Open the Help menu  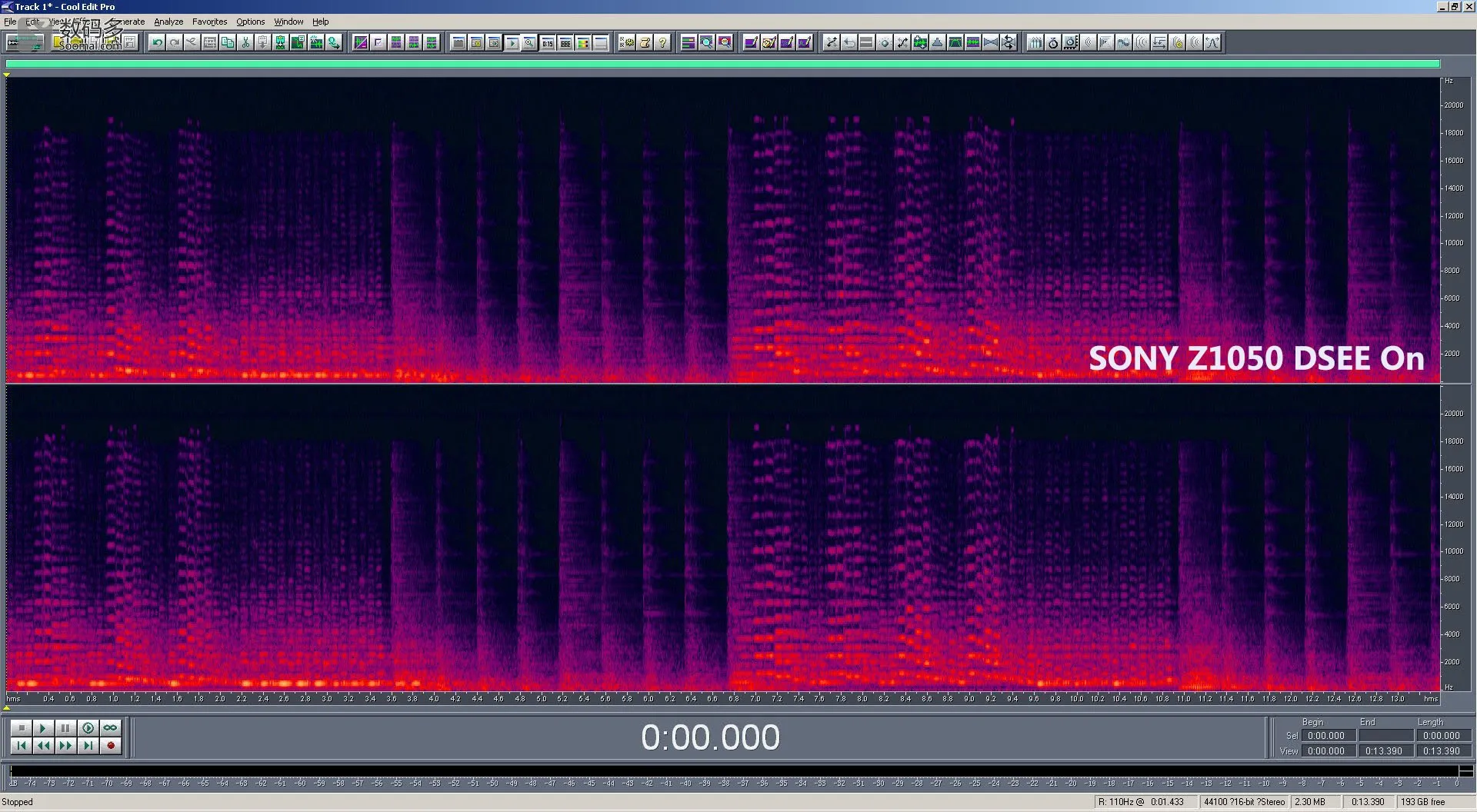pyautogui.click(x=320, y=22)
